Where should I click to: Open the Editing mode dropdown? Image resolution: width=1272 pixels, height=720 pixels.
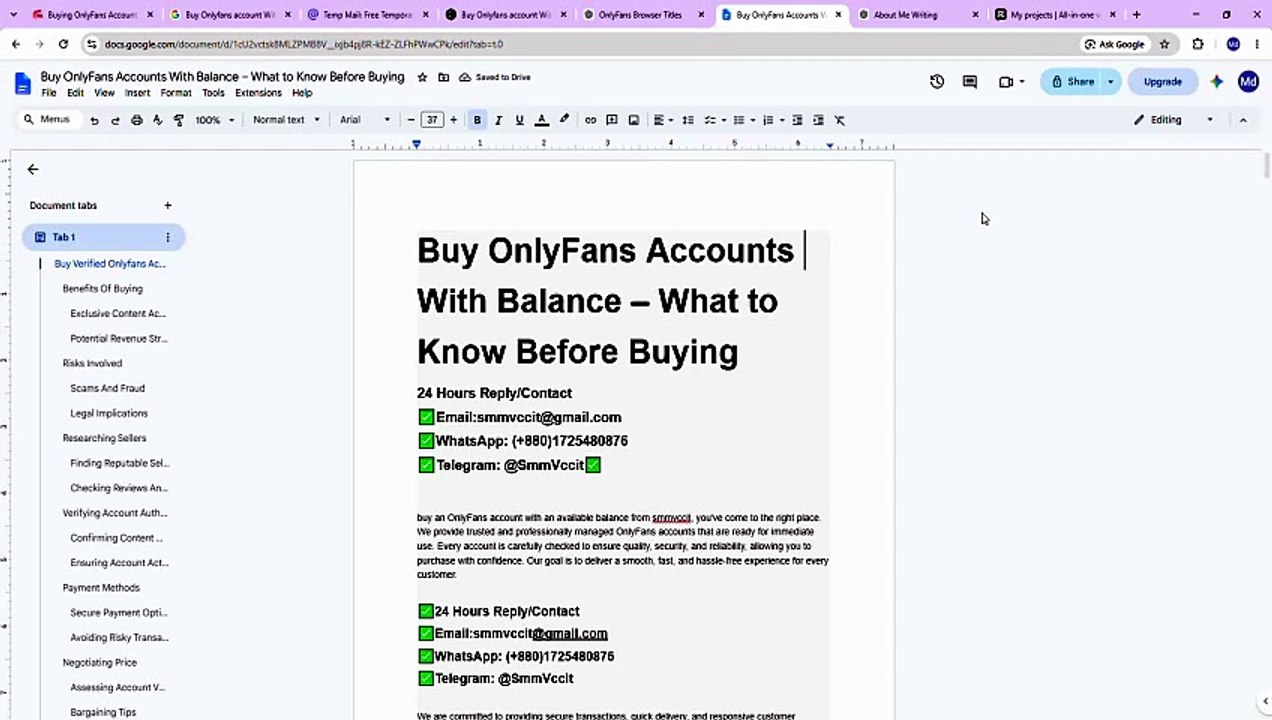coord(1173,120)
